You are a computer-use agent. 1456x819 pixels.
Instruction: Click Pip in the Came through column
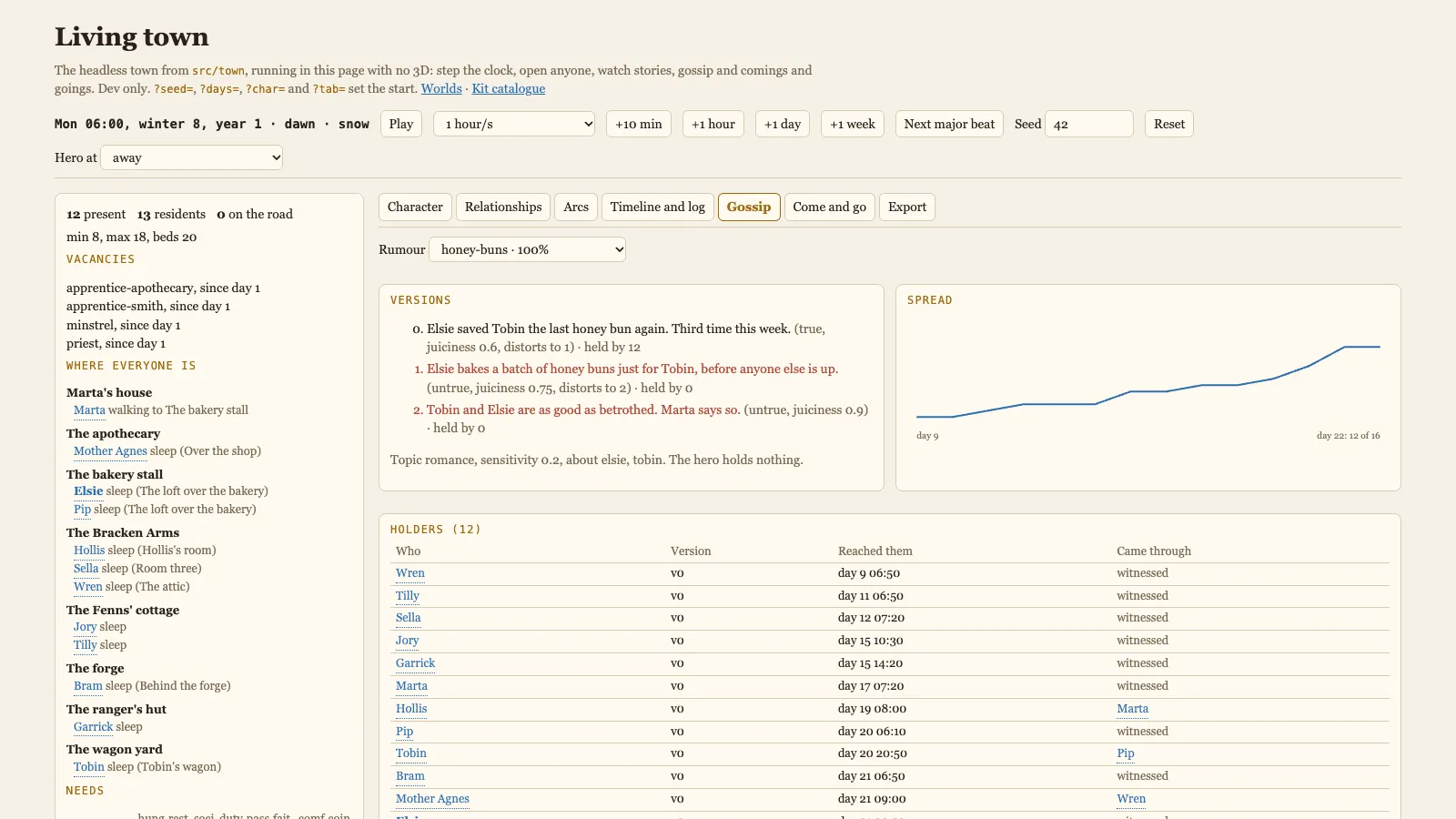[1126, 753]
